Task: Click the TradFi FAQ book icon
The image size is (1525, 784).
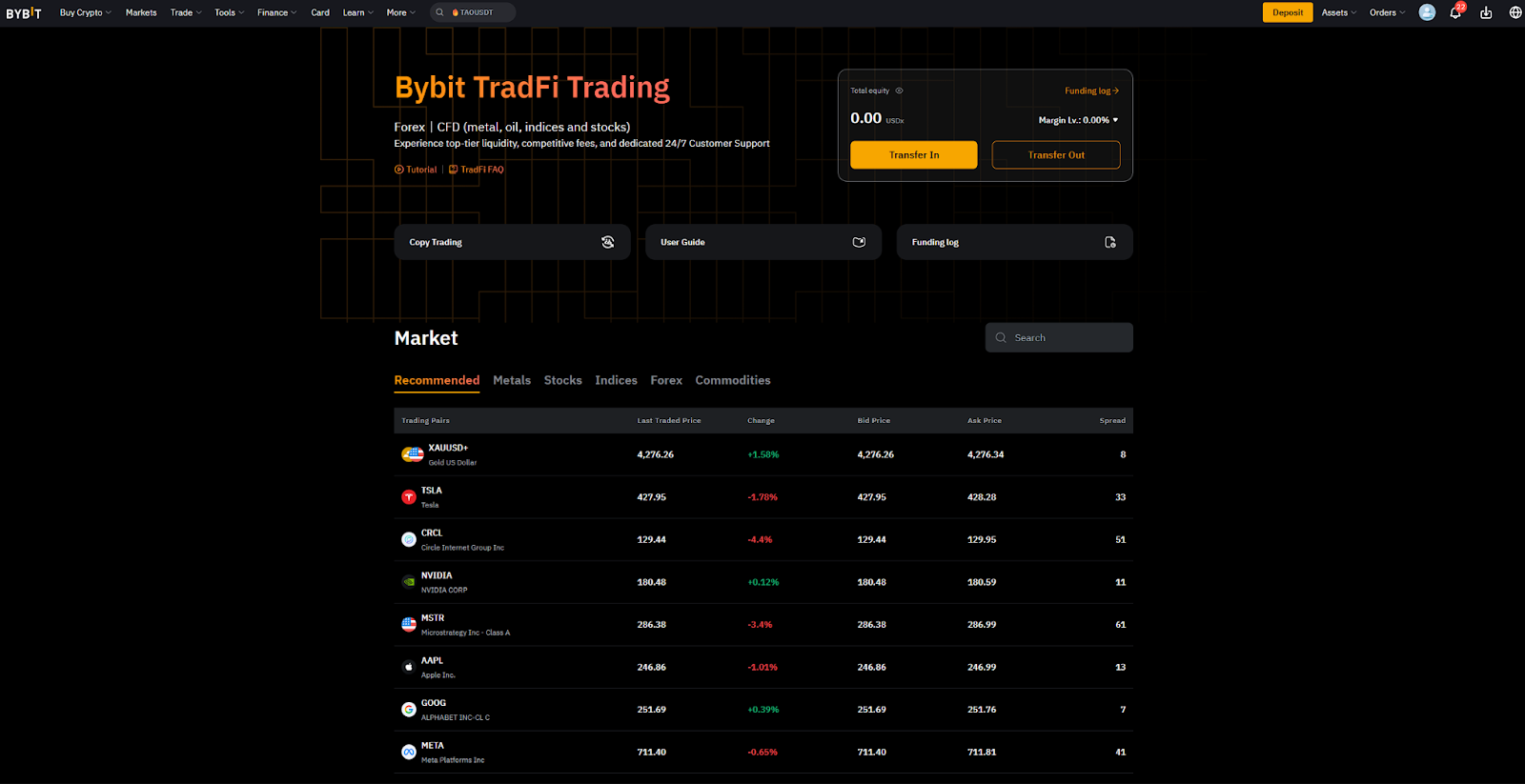Action: pos(454,170)
